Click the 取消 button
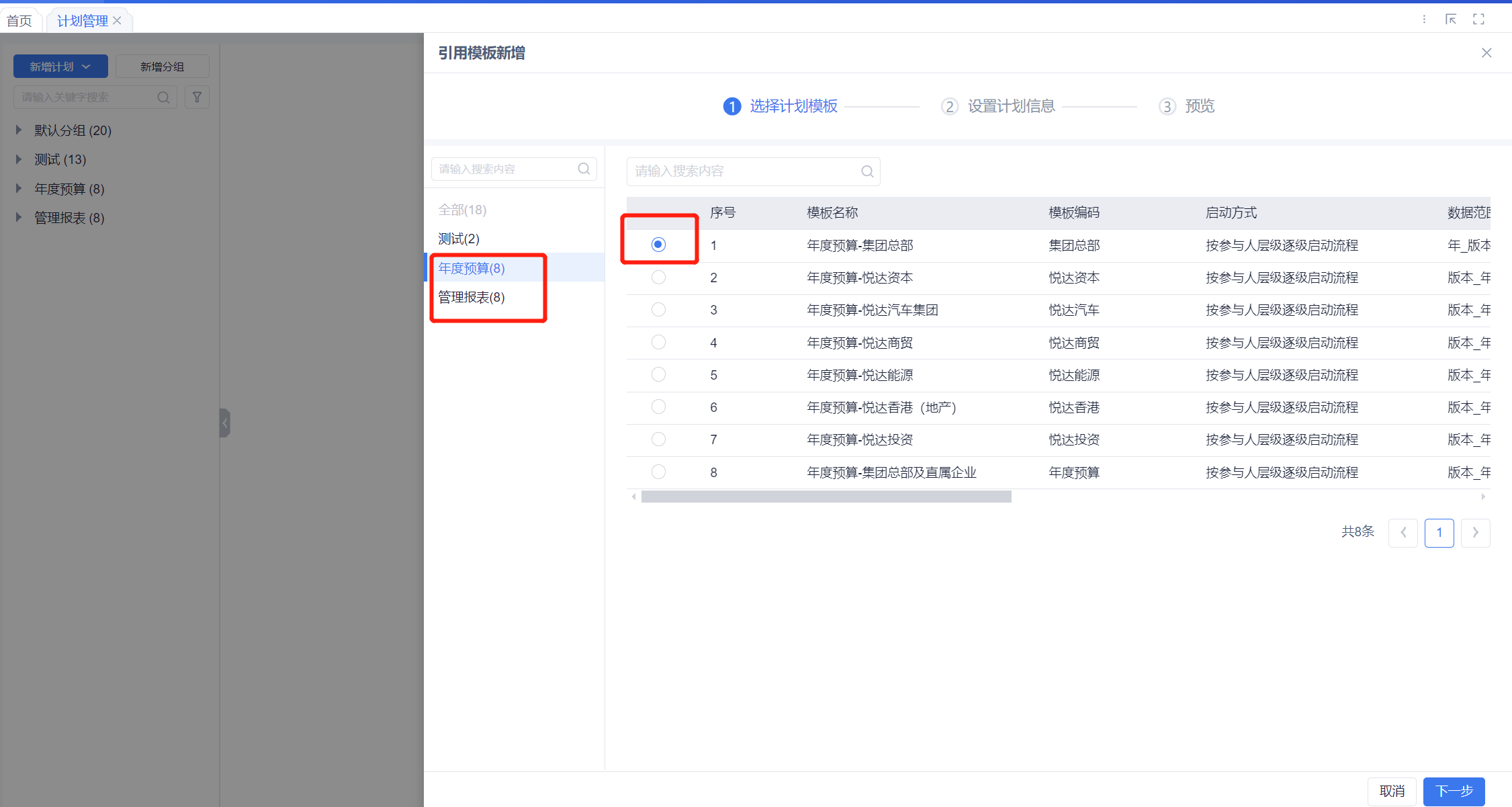 pyautogui.click(x=1392, y=791)
